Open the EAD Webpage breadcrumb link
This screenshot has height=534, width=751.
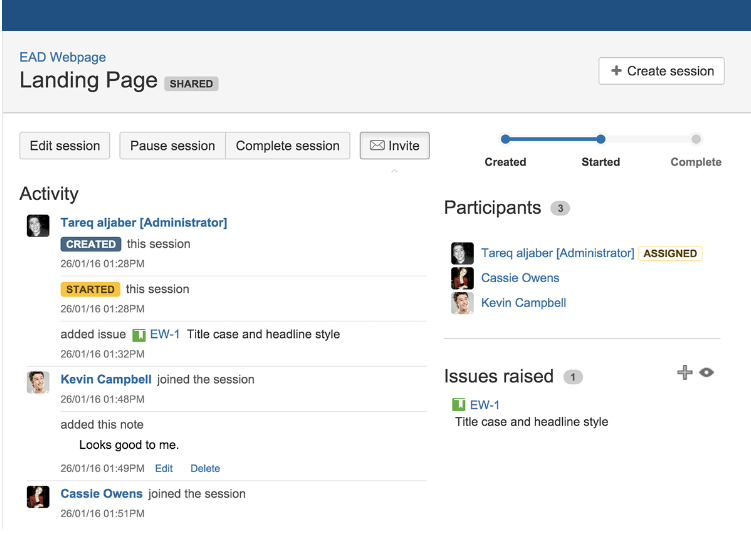(x=62, y=57)
